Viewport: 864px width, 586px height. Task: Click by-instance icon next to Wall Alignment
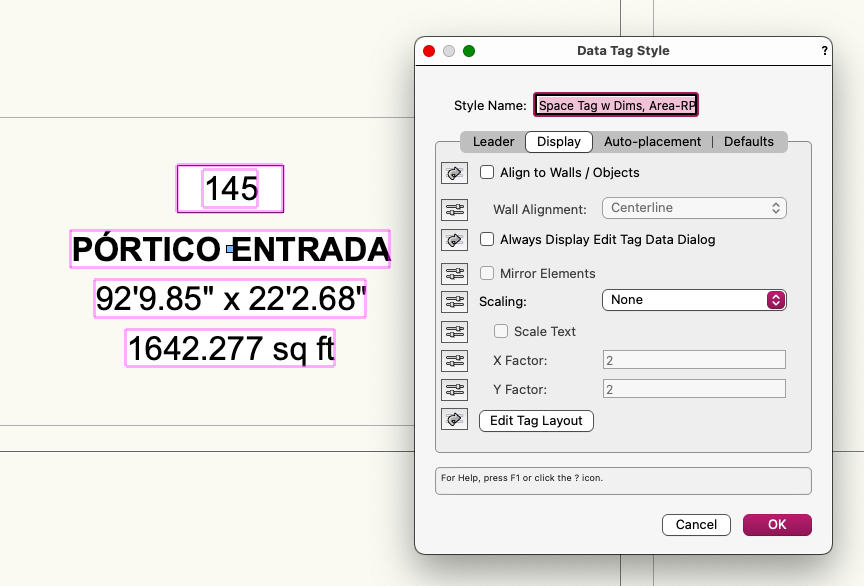pyautogui.click(x=455, y=209)
